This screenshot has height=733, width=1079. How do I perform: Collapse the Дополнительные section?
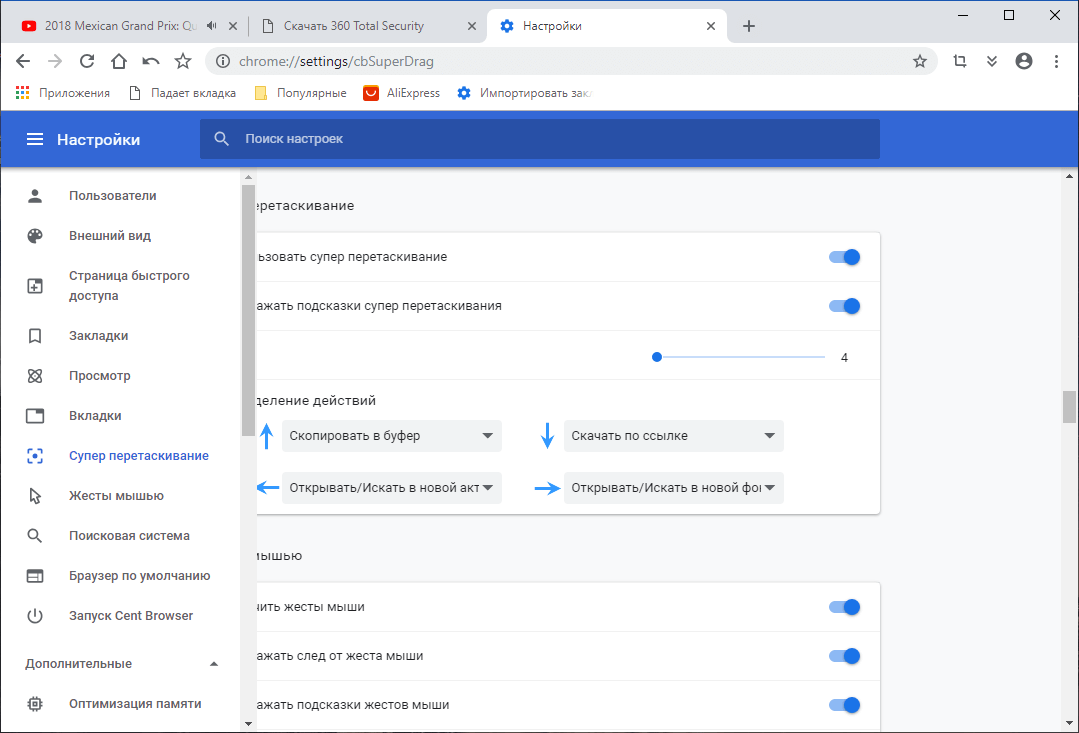tap(213, 664)
